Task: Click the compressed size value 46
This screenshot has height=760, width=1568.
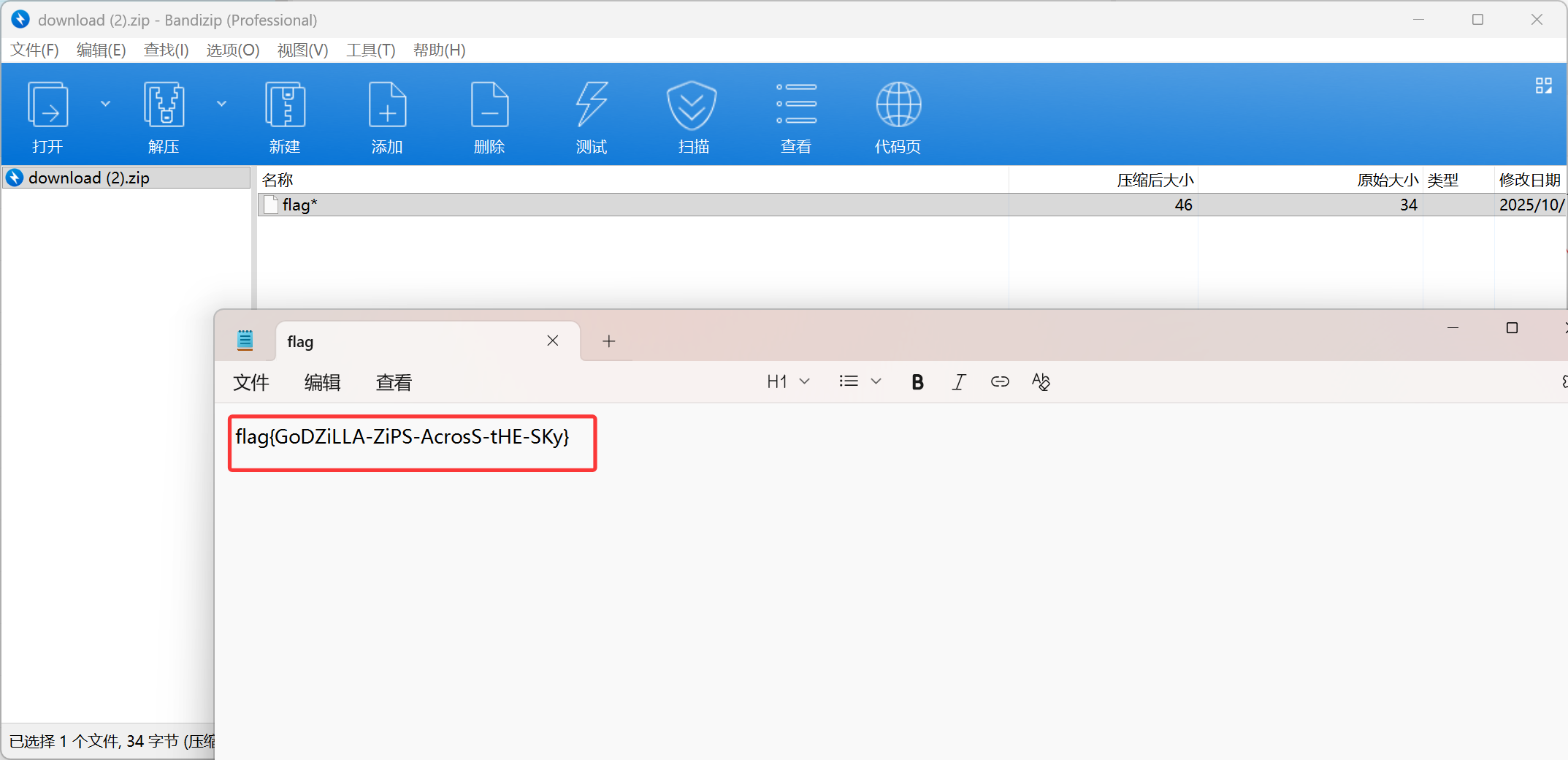Action: point(1184,205)
